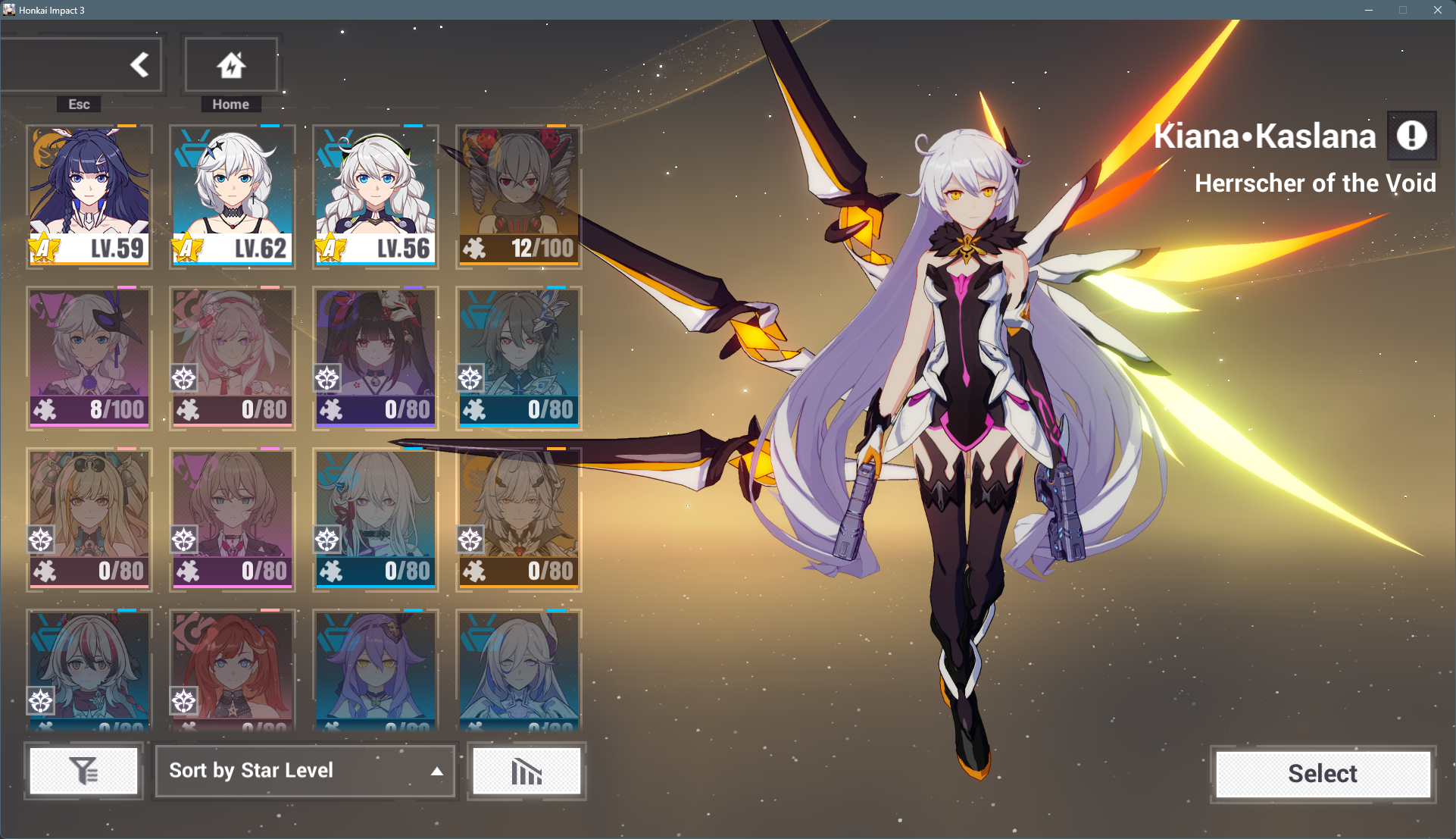Image resolution: width=1456 pixels, height=839 pixels.
Task: Choose the blonde twin-tail locked valkyrie card
Action: click(x=89, y=519)
